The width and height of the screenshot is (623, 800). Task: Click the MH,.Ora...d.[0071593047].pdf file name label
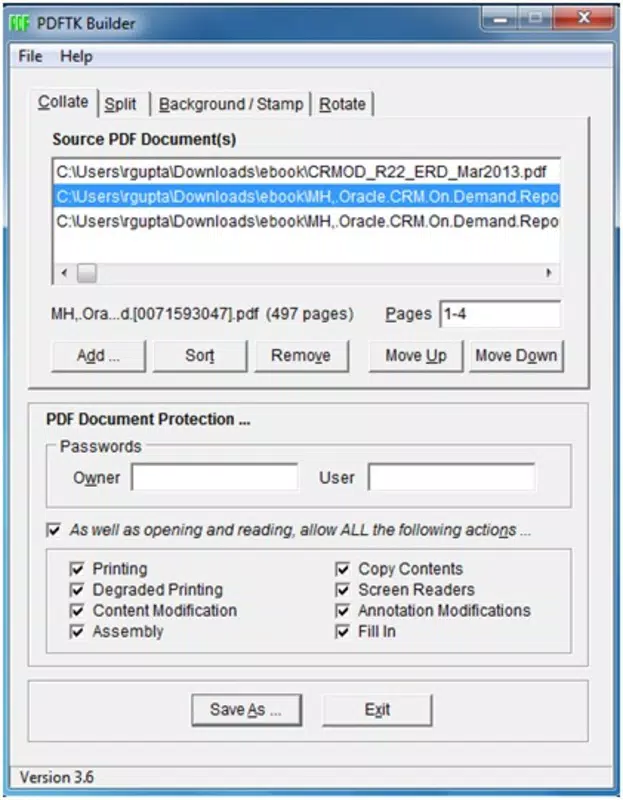155,314
